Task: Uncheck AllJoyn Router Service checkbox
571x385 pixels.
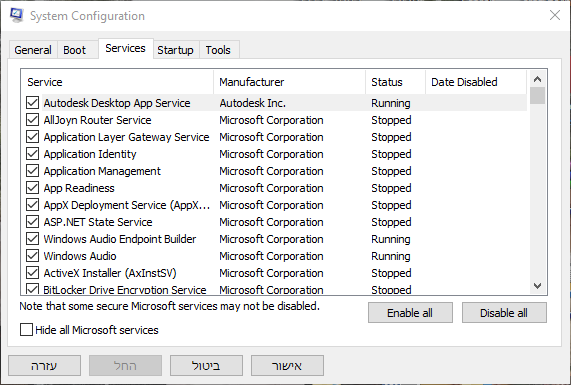Action: point(32,120)
